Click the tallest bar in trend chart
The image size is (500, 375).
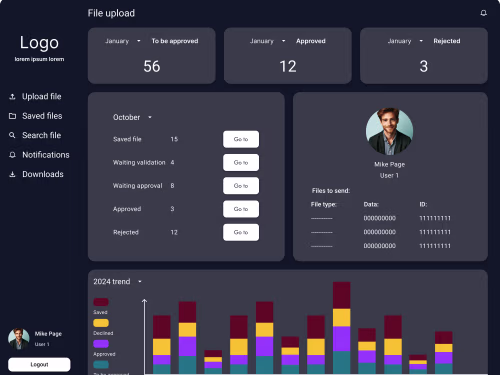click(342, 328)
